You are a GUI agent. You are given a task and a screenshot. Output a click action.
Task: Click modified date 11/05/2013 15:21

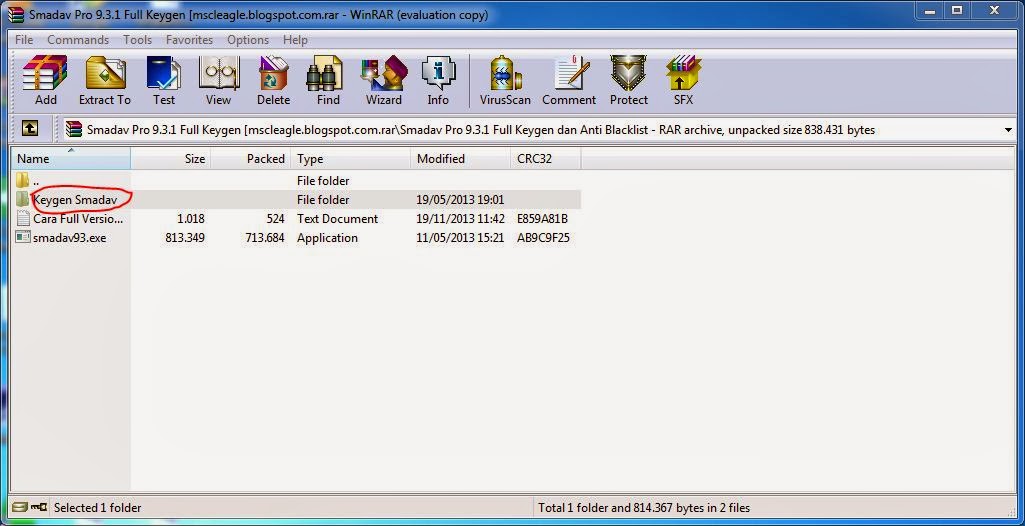point(460,238)
